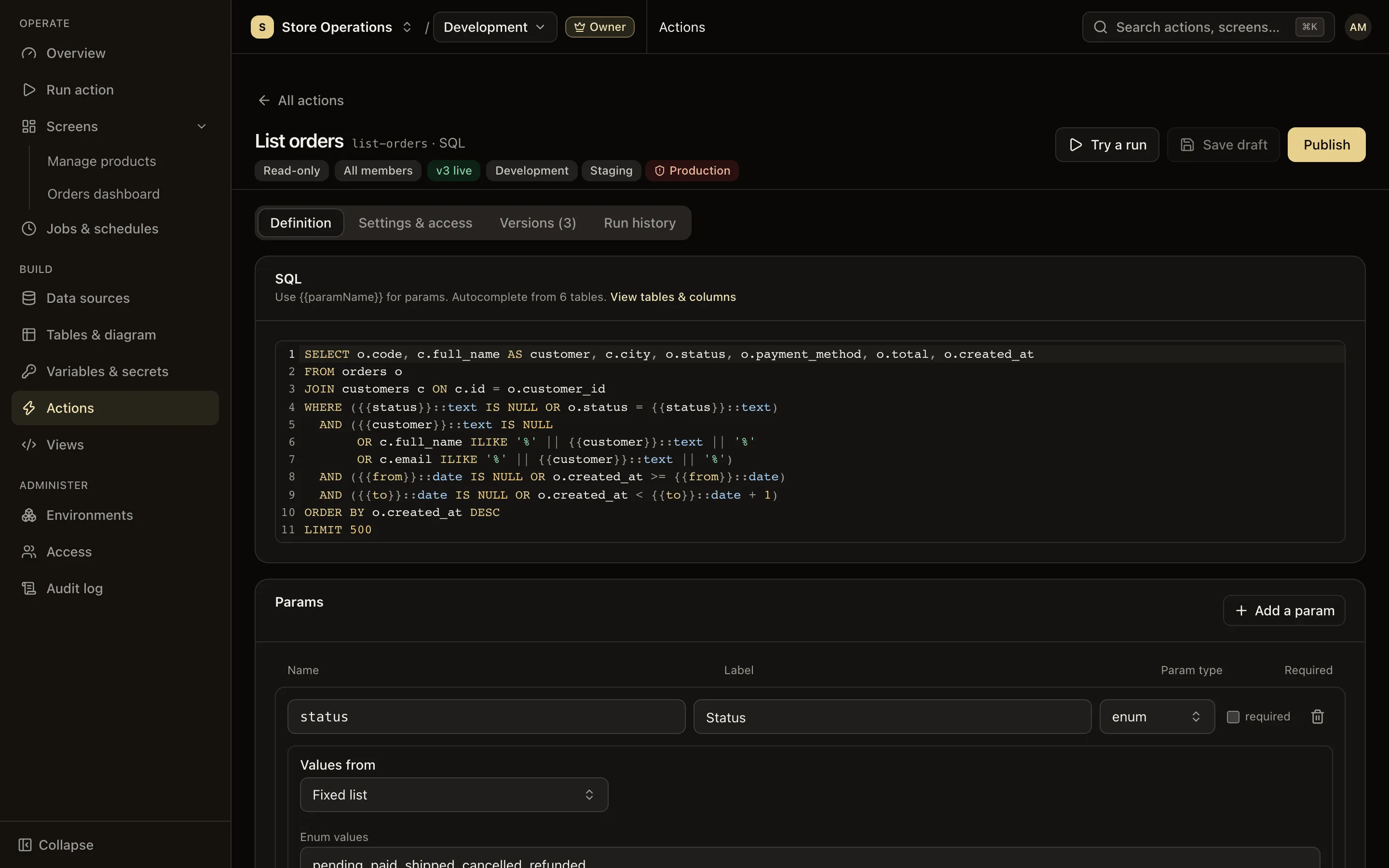Click the Environments icon
1389x868 pixels.
click(29, 515)
